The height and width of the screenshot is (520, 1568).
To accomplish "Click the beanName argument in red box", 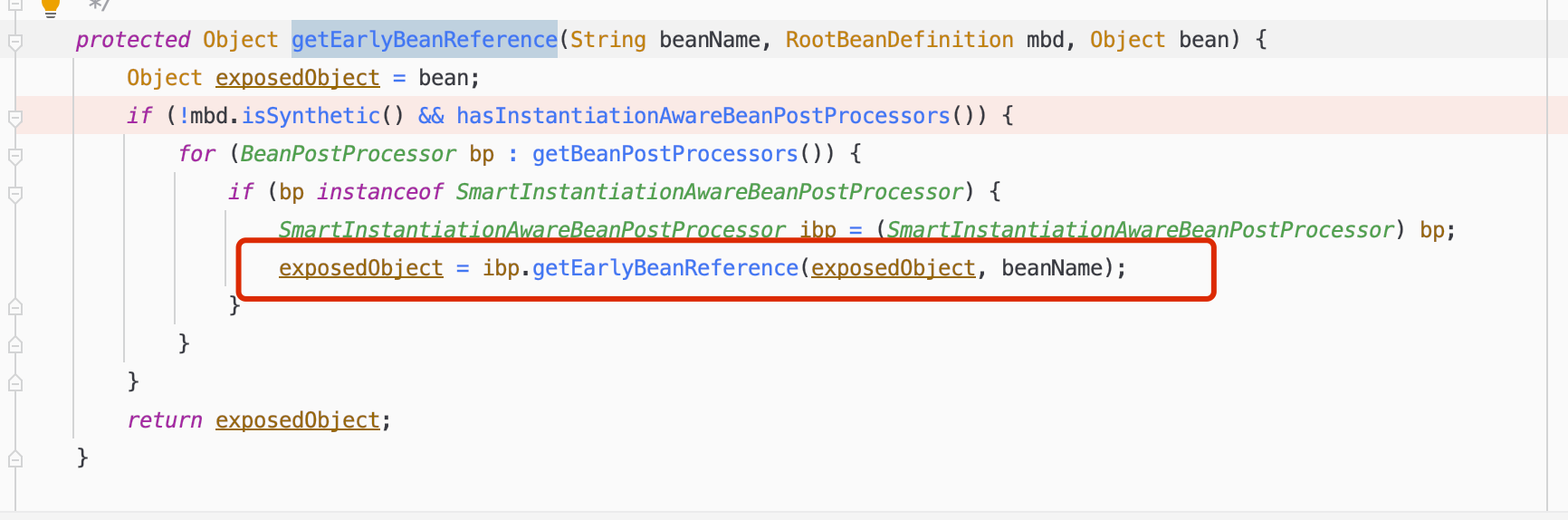I will 1051,268.
